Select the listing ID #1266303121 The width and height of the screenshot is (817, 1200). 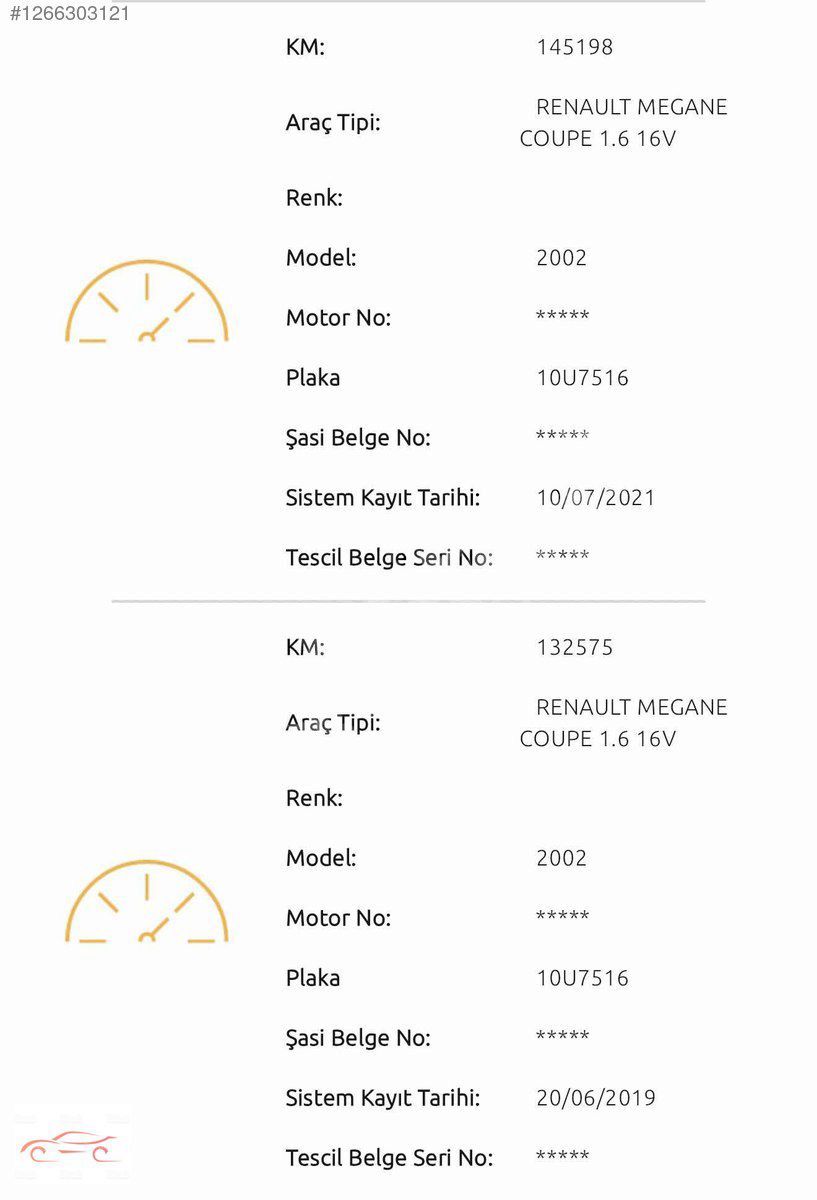pyautogui.click(x=70, y=14)
